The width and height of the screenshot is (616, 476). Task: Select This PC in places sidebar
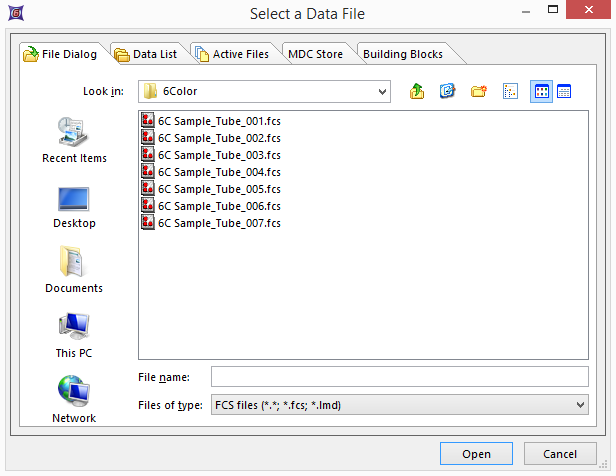point(74,336)
